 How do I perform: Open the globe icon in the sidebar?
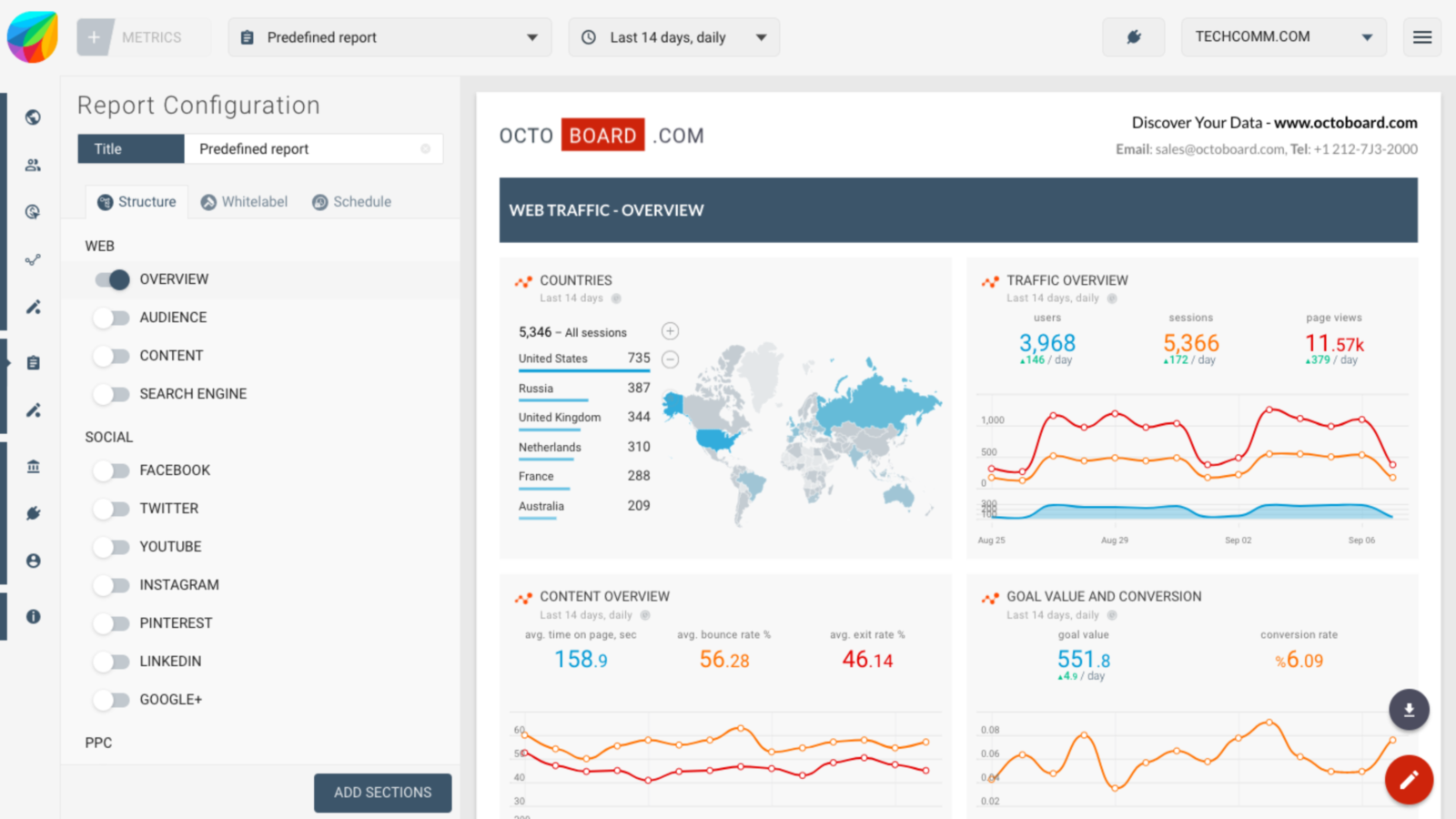coord(33,117)
